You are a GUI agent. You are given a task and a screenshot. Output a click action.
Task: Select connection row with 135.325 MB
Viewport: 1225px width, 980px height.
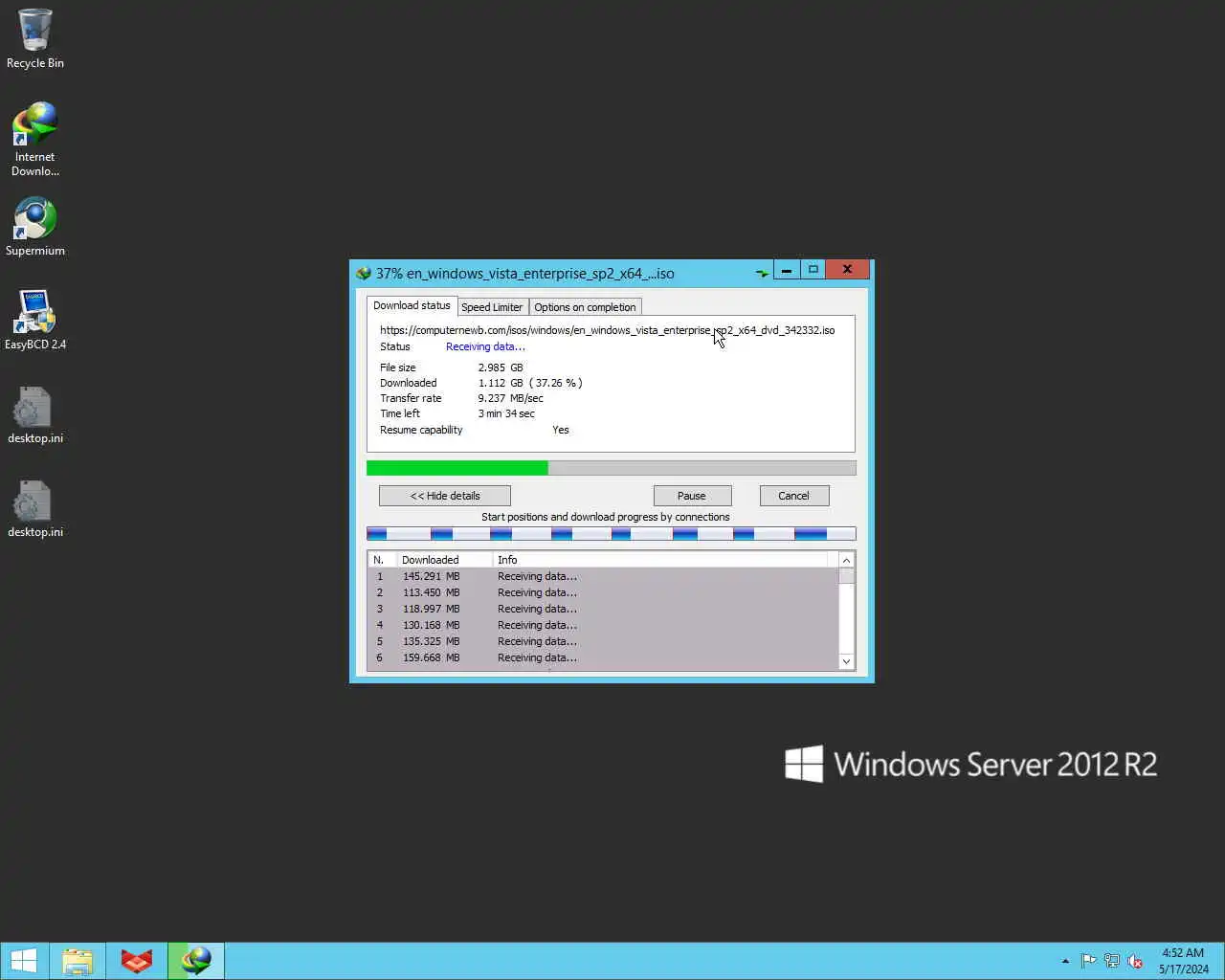click(x=603, y=641)
